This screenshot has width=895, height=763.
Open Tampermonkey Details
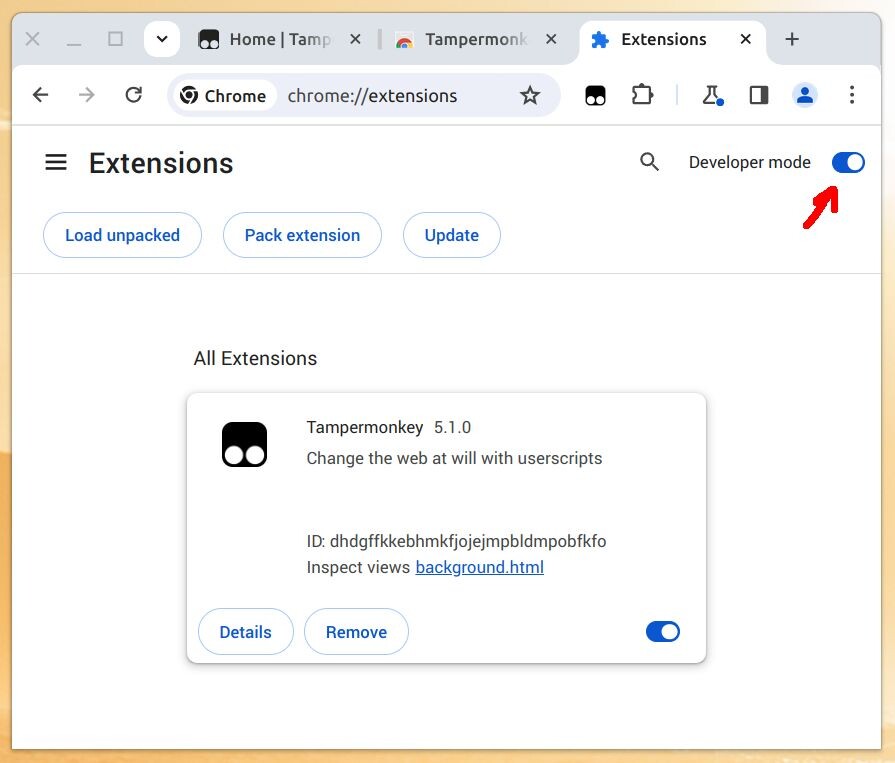click(x=245, y=632)
